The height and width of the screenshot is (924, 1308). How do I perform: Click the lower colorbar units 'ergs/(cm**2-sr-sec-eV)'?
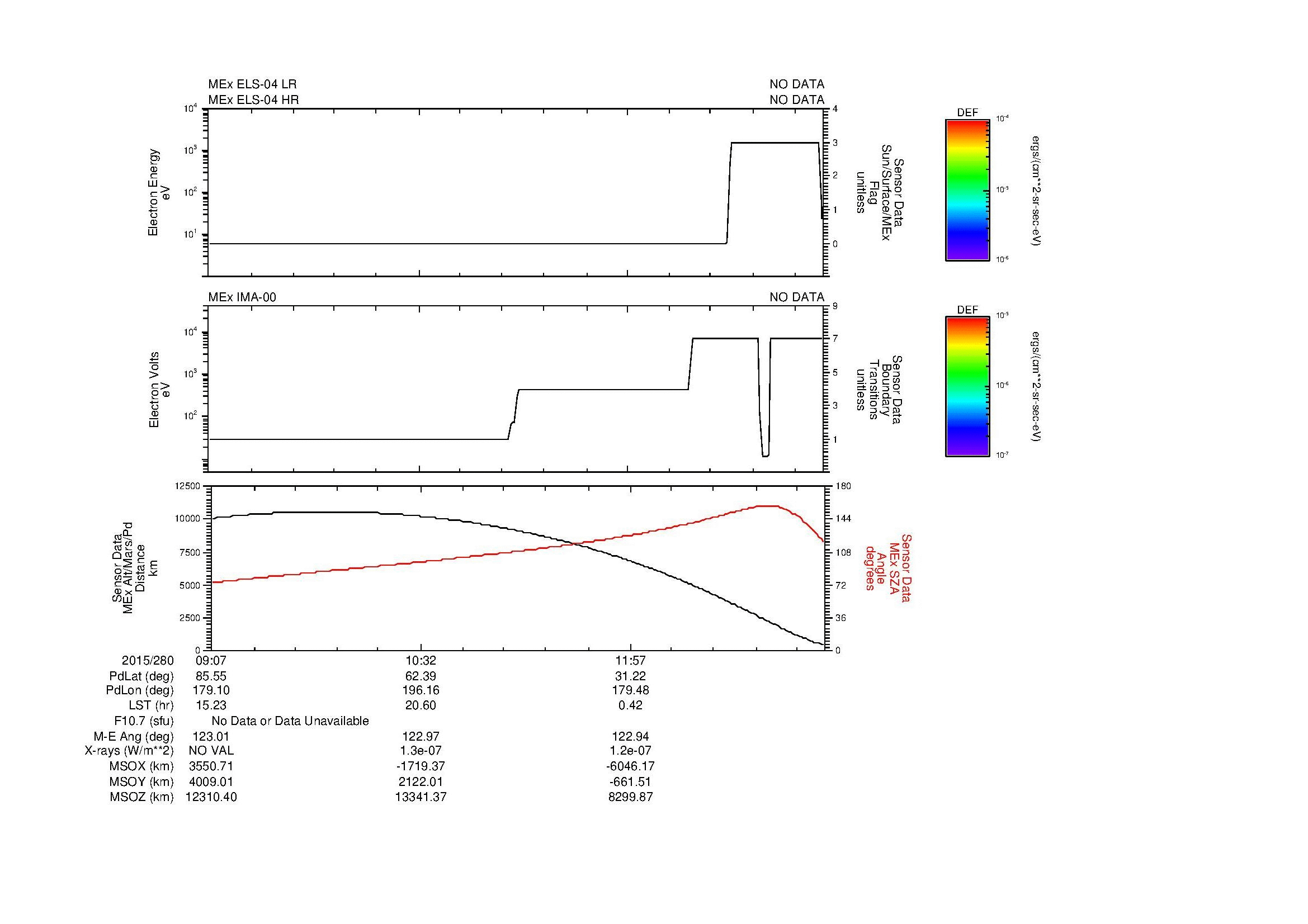point(1036,387)
